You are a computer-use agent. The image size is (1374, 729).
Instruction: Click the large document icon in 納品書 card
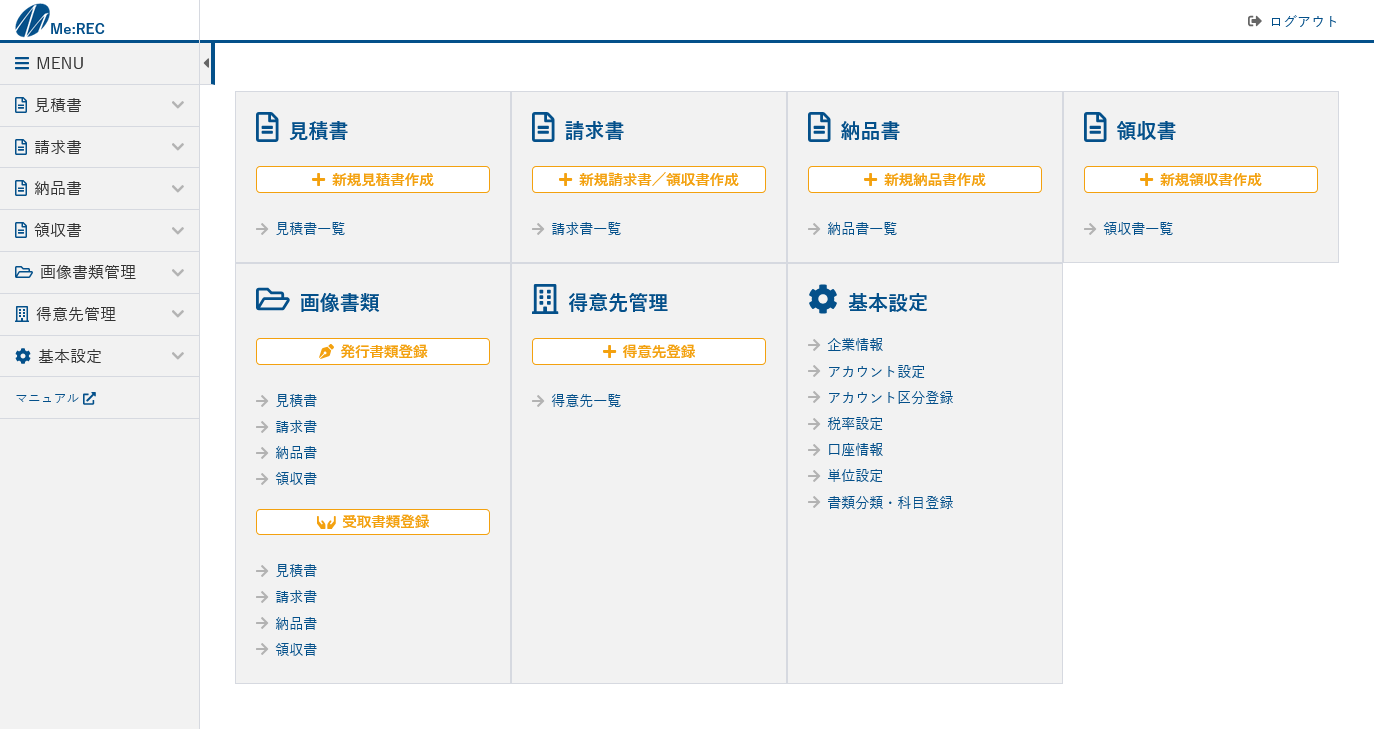pos(819,127)
